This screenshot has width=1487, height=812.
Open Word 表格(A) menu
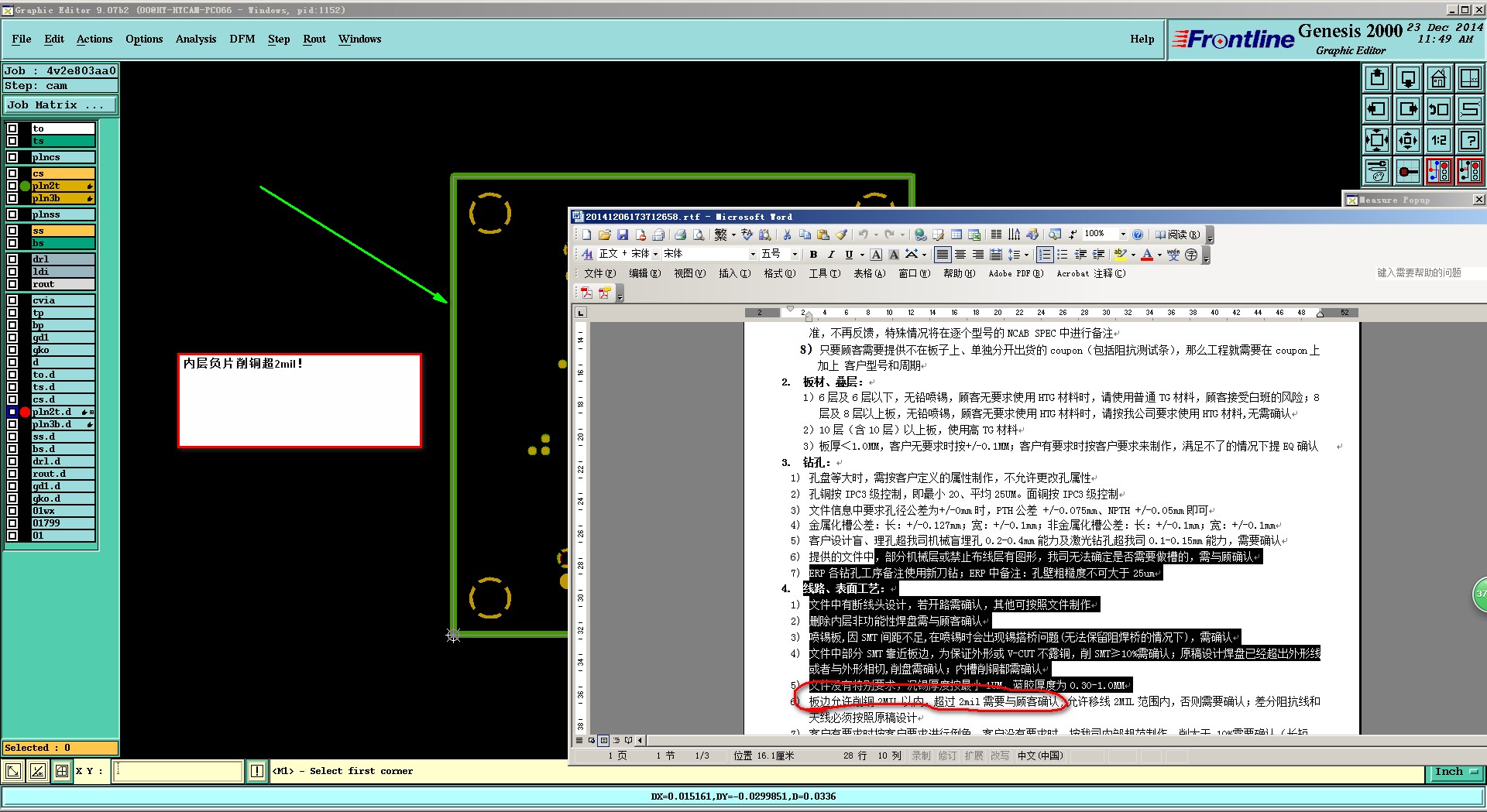(869, 273)
